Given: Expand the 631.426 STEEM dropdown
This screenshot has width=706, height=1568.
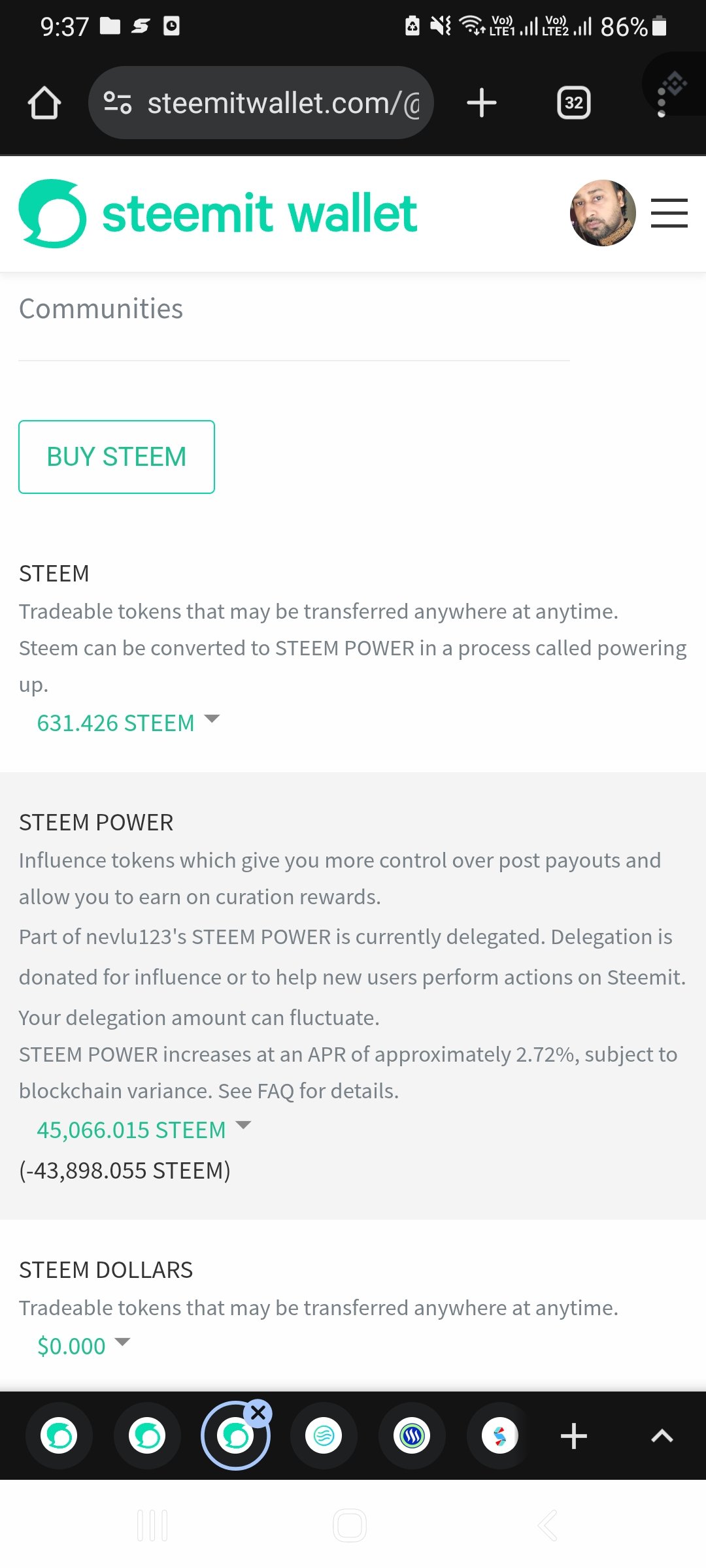Looking at the screenshot, I should click(x=128, y=723).
